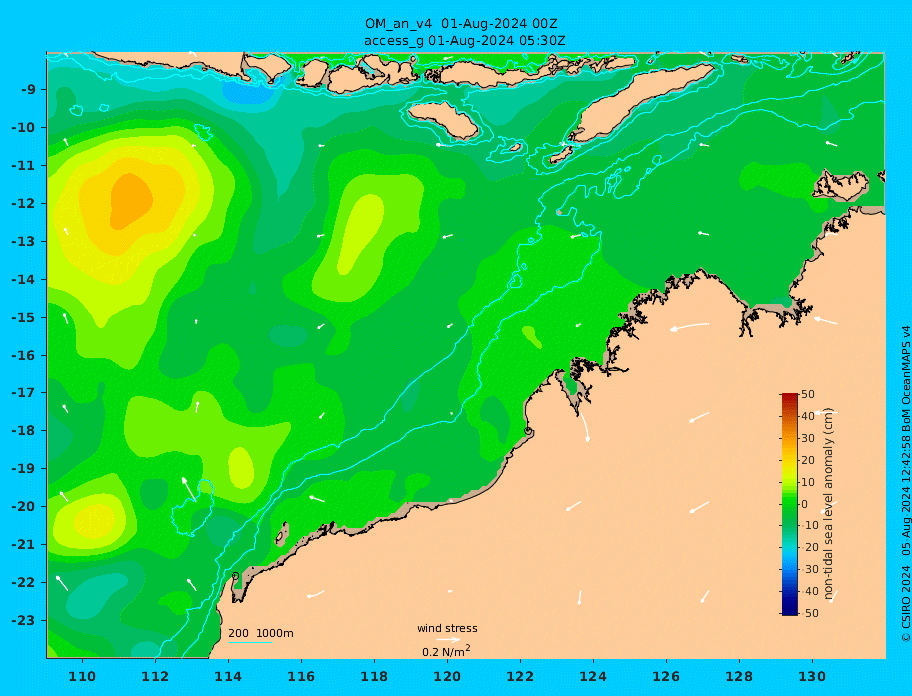The image size is (912, 696).
Task: Click the 0 tick label on the colorbar
Action: (804, 504)
